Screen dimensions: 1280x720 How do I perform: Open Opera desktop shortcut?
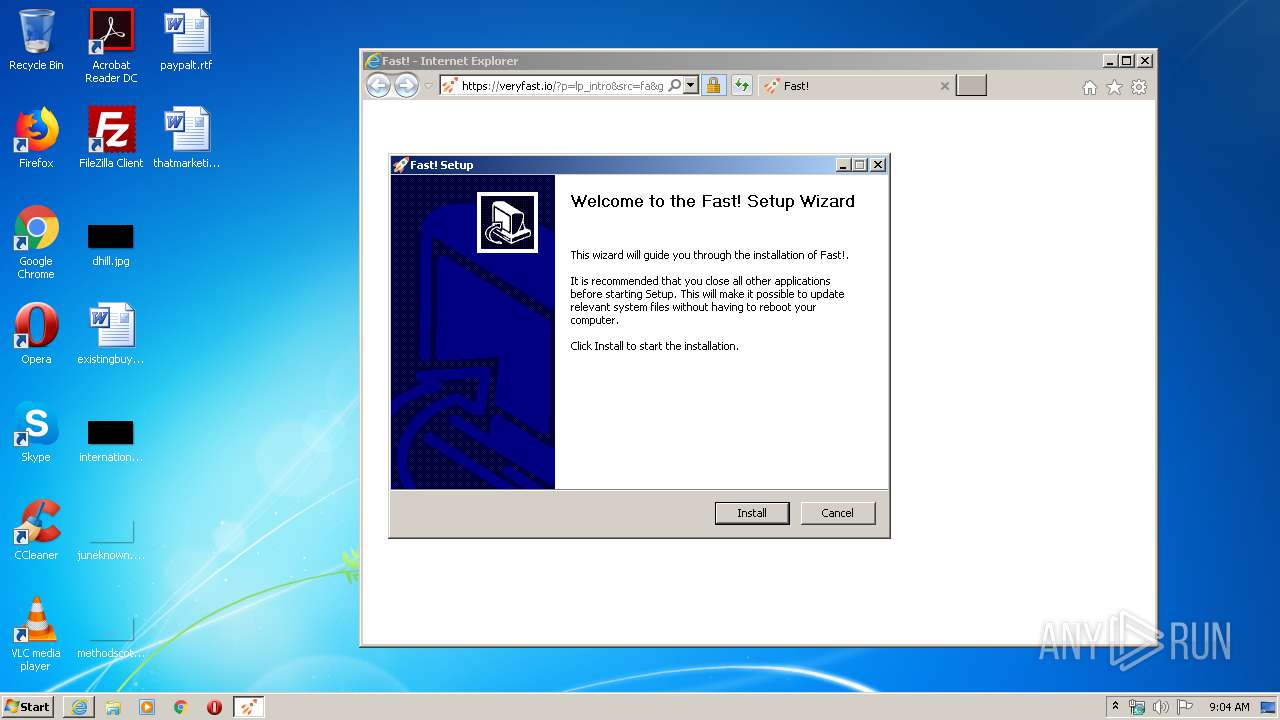[x=36, y=334]
